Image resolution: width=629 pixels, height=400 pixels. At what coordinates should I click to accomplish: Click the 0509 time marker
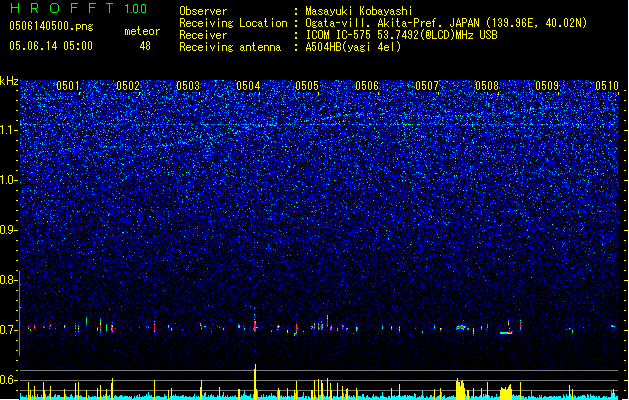(x=547, y=86)
